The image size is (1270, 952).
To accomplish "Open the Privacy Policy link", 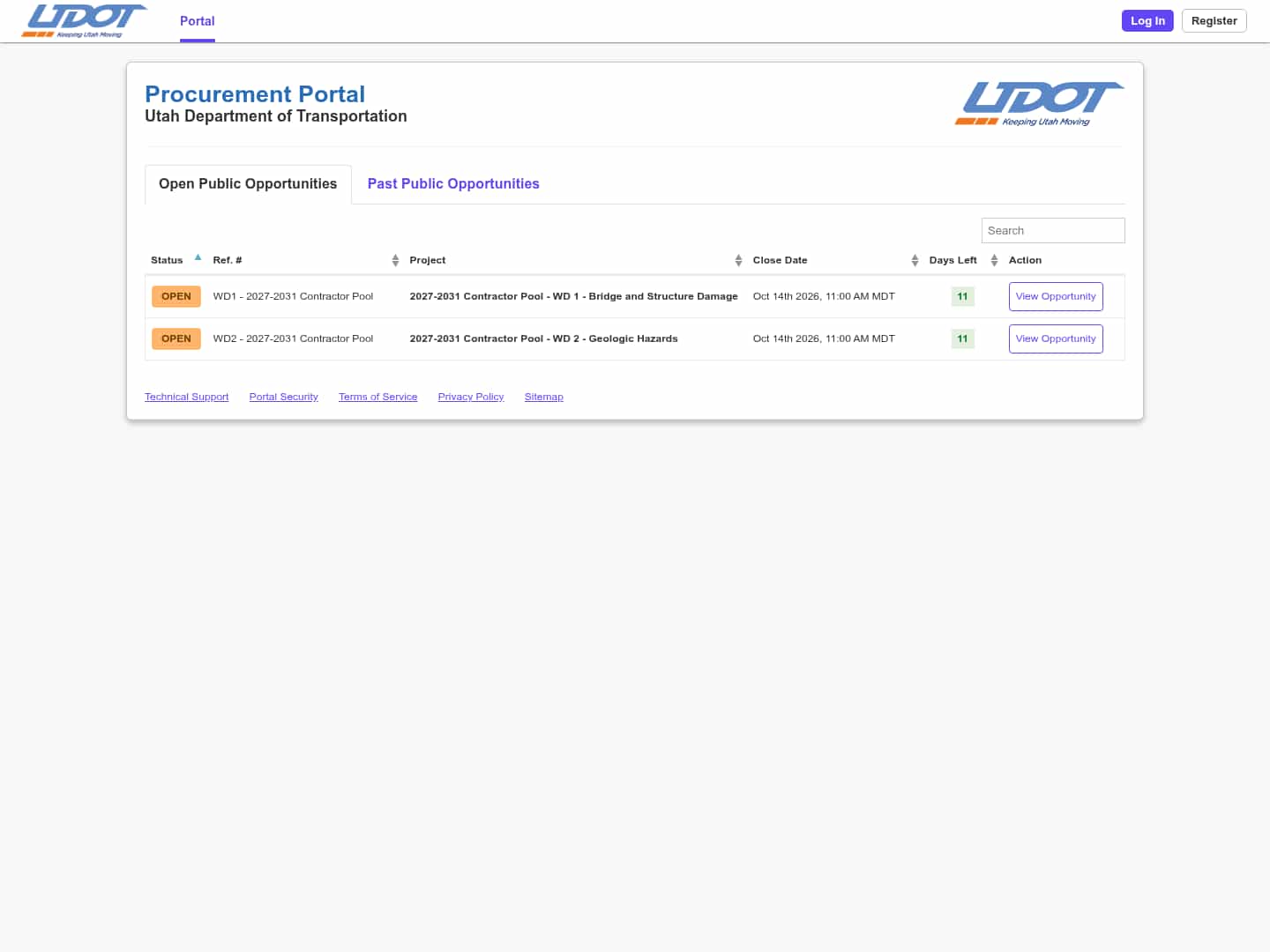I will coord(471,397).
